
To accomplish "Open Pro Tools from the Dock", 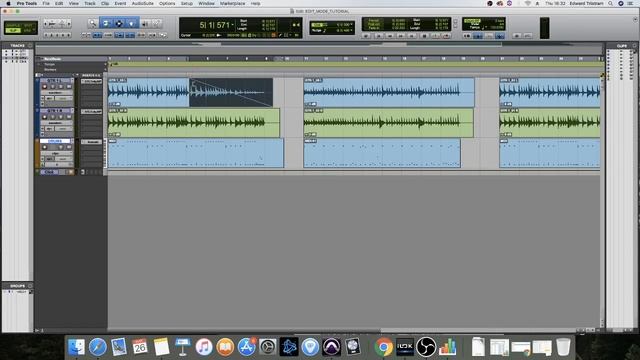I will [331, 347].
